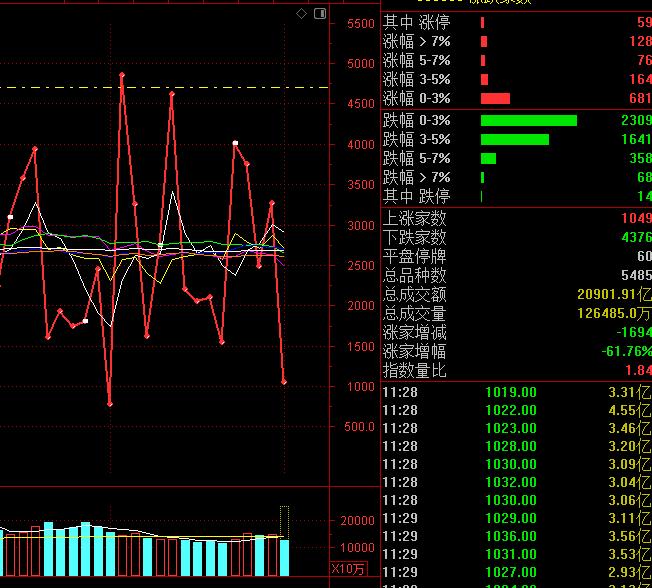The width and height of the screenshot is (652, 588).
Task: Click the 20901.91亿 turnover value
Action: [x=614, y=294]
